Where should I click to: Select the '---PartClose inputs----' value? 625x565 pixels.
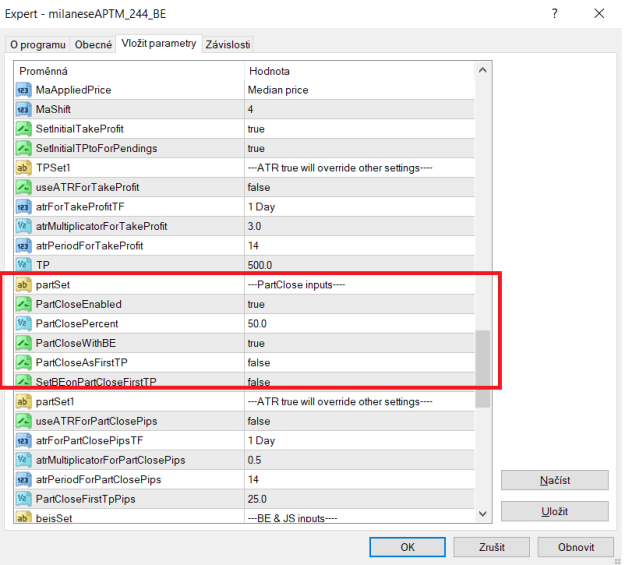click(x=296, y=285)
